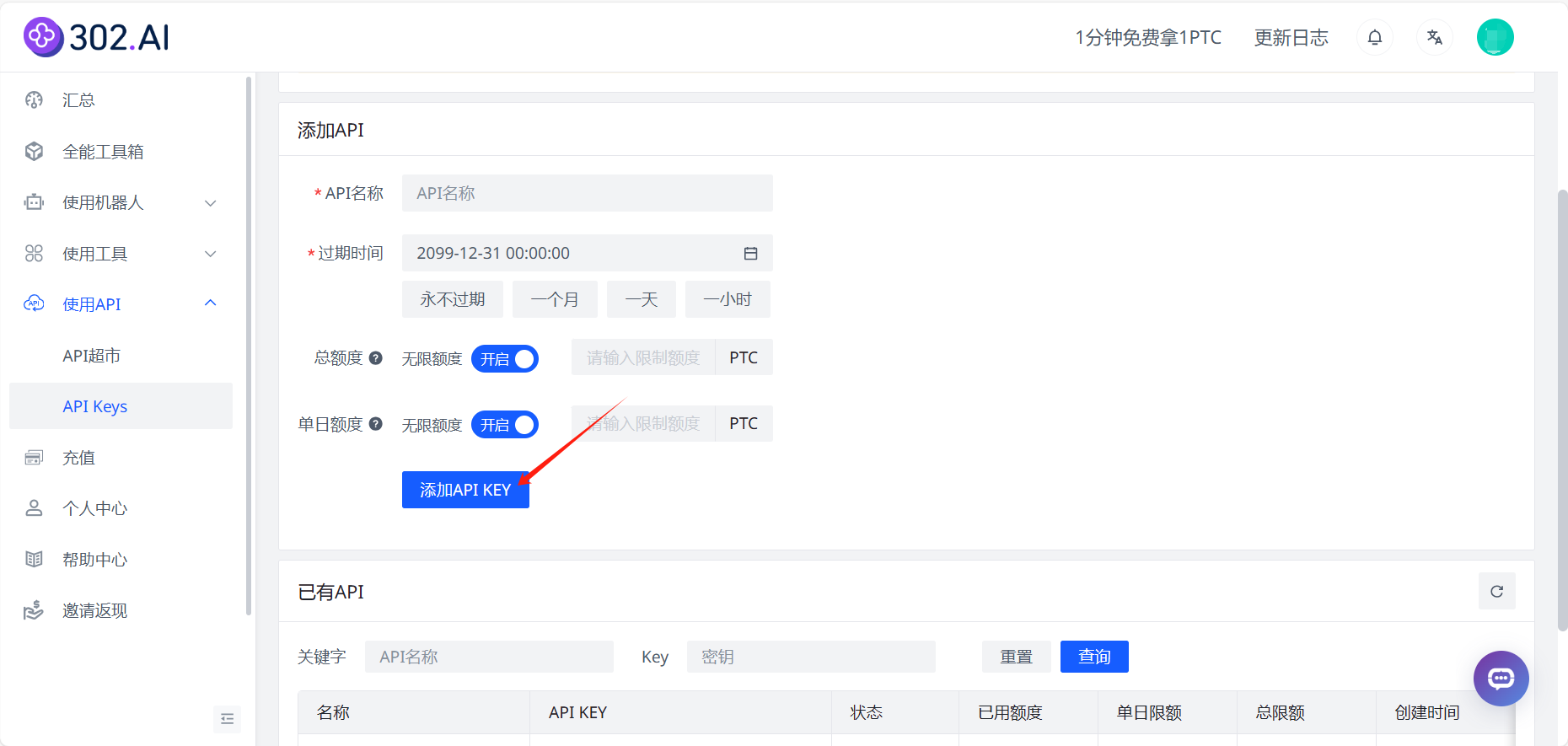1568x746 pixels.
Task: Refresh the 已有API list
Action: coord(1496,591)
